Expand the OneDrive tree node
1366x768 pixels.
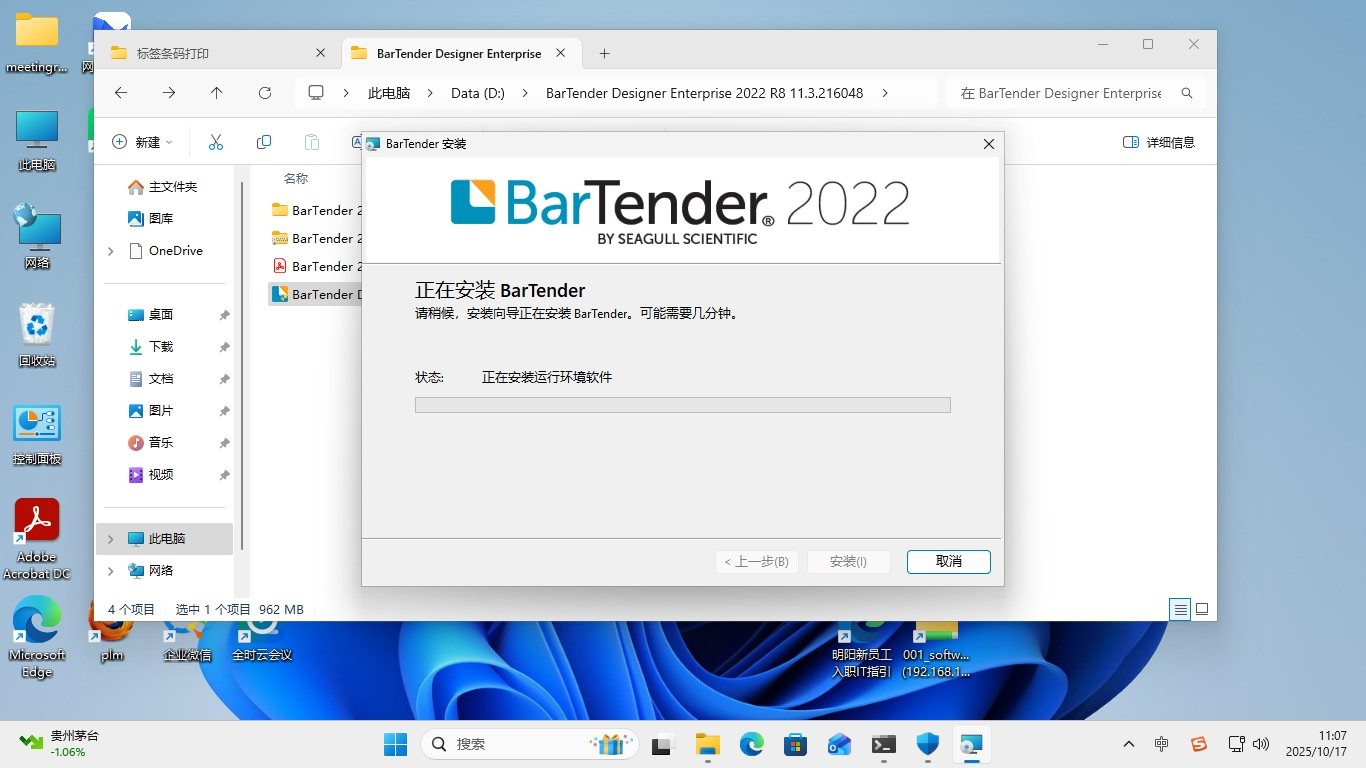[111, 251]
